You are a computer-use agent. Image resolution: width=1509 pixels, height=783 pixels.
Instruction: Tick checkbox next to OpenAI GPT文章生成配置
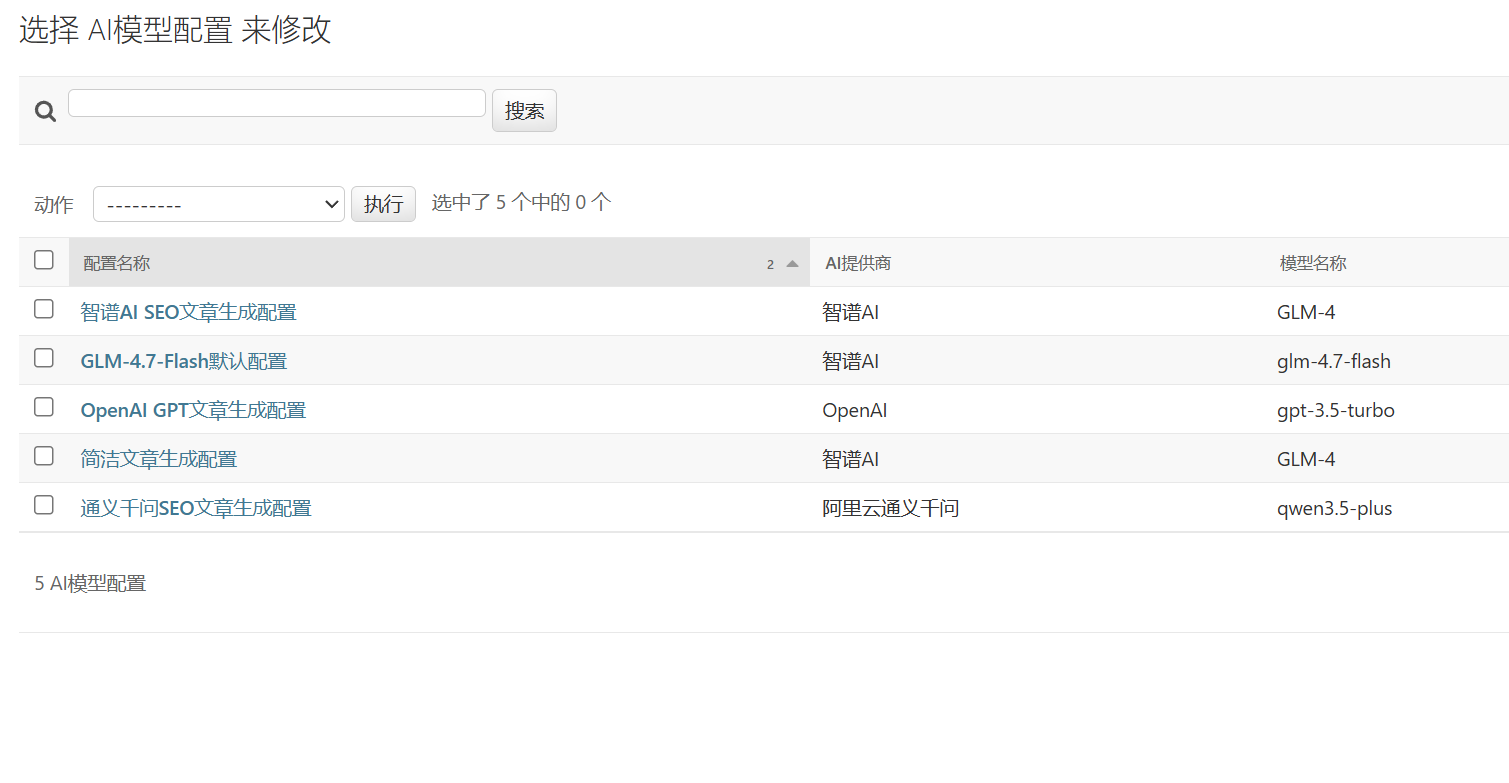pos(44,407)
